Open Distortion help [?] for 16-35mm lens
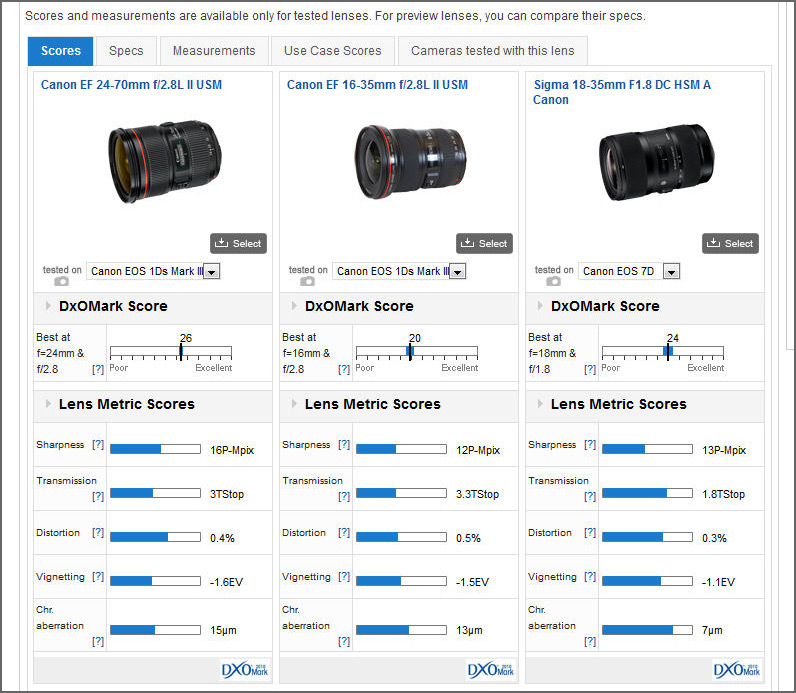Screen dimensions: 796x693 344,532
